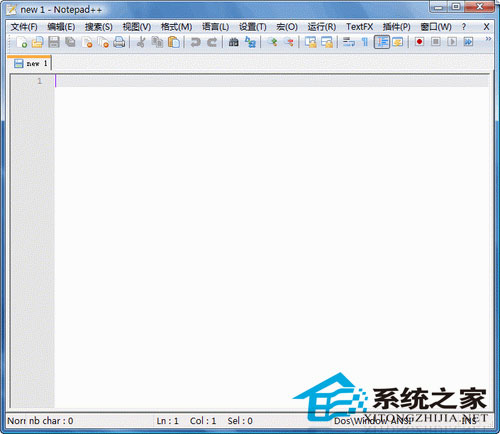
Task: Open the 视图(V) menu
Action: tap(137, 27)
